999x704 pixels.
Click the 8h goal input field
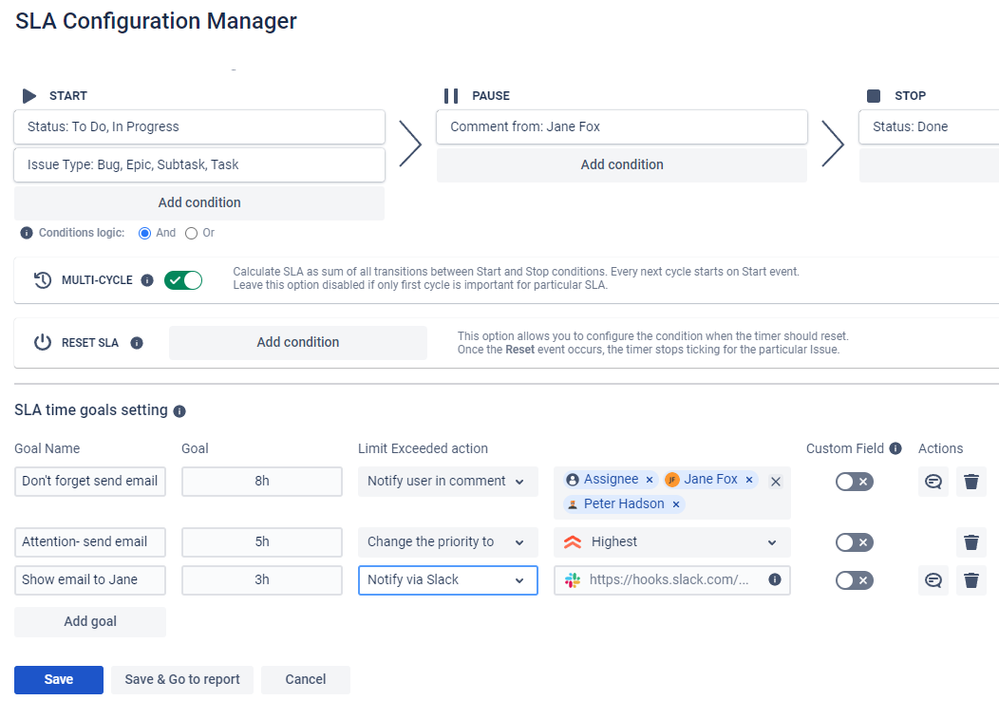262,482
